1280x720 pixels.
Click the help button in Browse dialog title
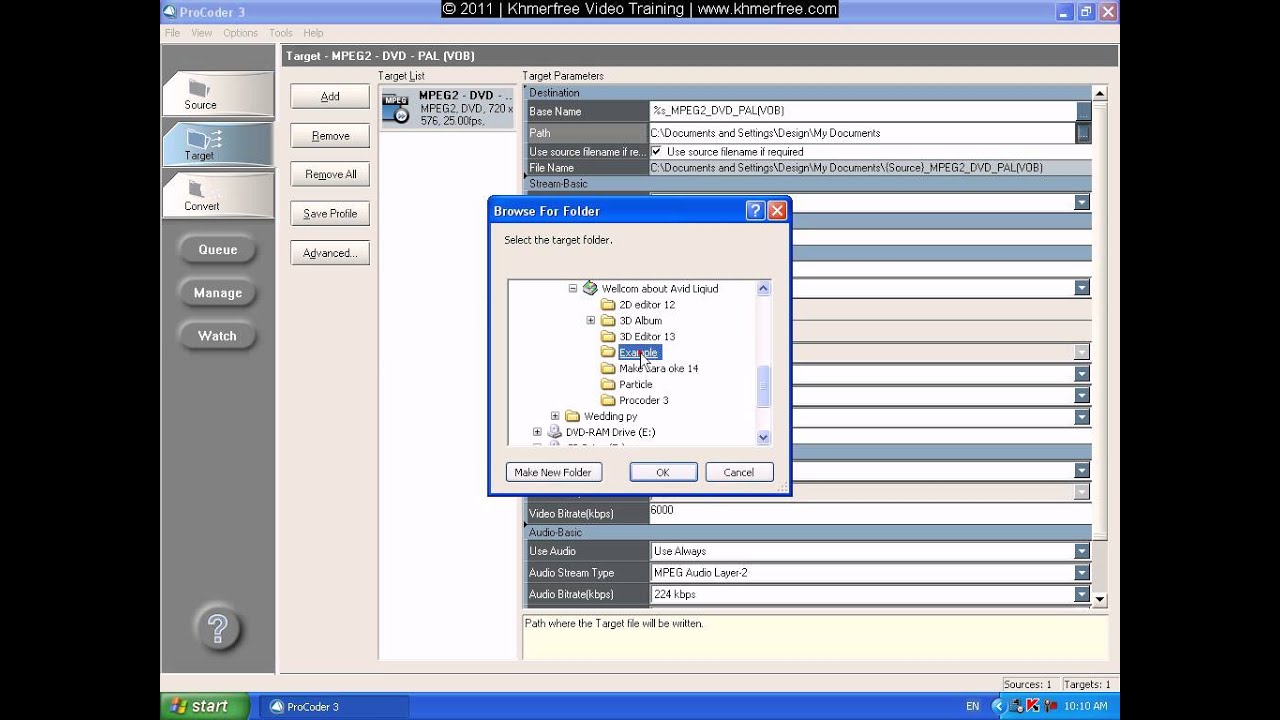pyautogui.click(x=755, y=211)
